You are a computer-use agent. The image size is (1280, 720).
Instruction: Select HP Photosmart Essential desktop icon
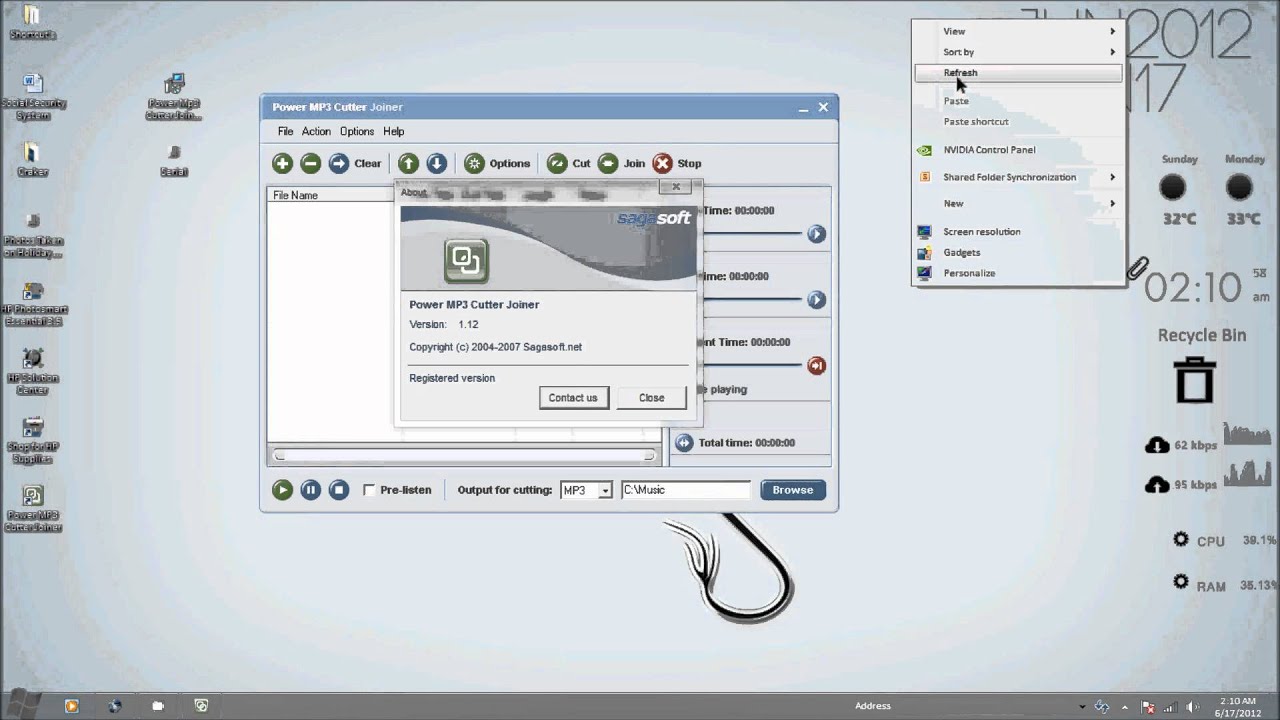point(33,304)
